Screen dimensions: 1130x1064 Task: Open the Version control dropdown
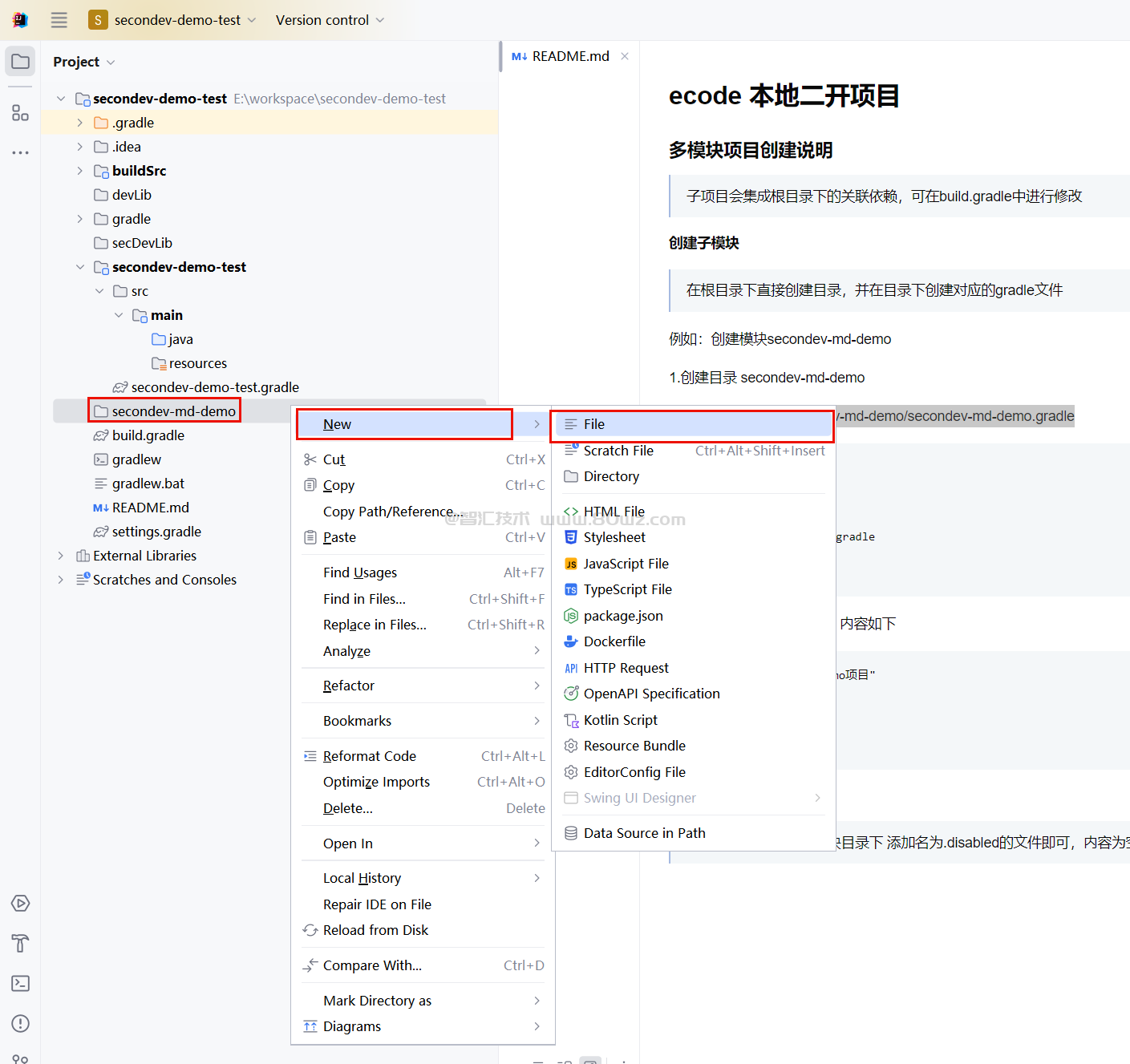point(330,20)
